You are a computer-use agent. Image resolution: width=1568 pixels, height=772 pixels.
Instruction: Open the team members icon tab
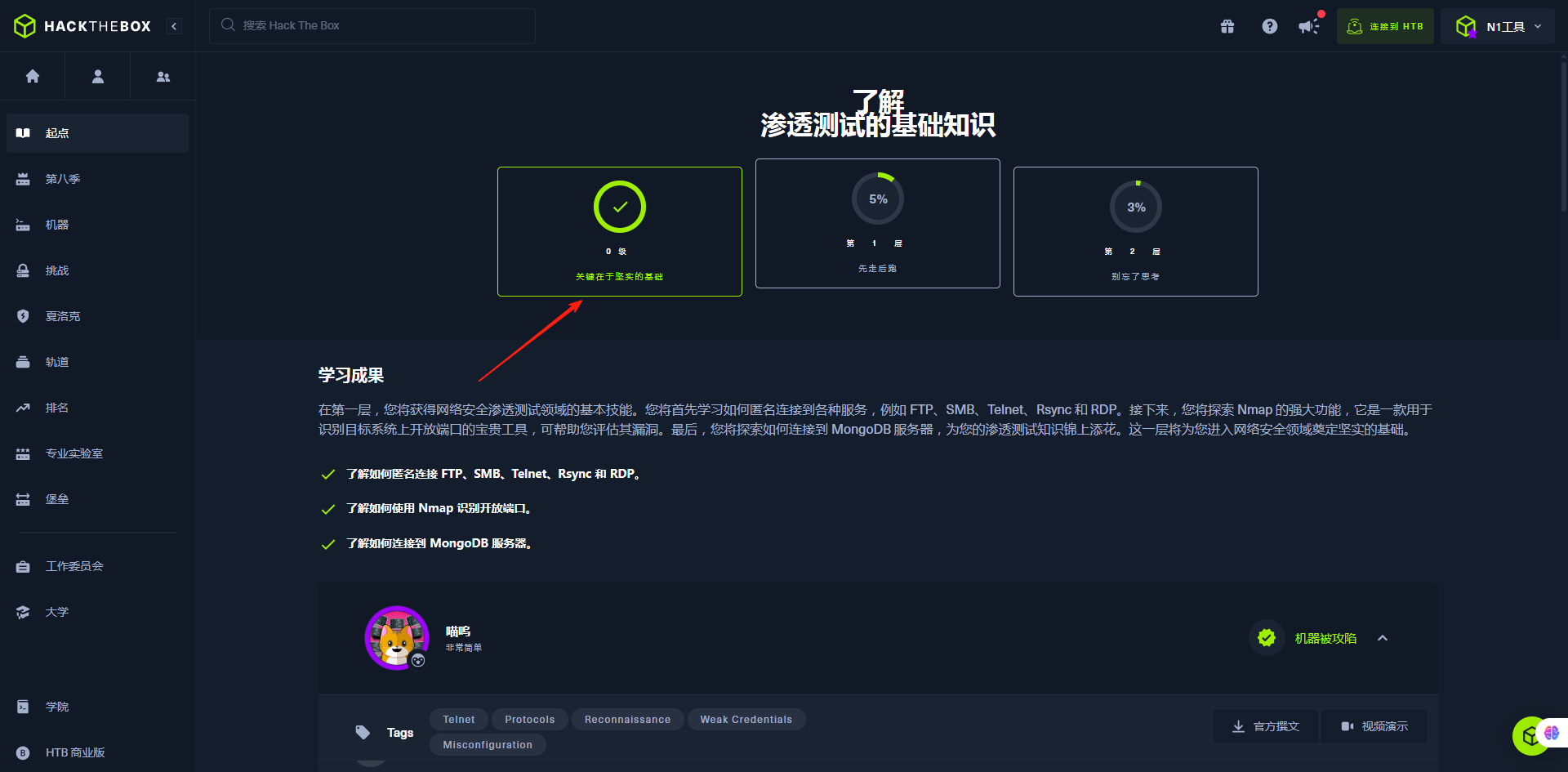coord(163,76)
